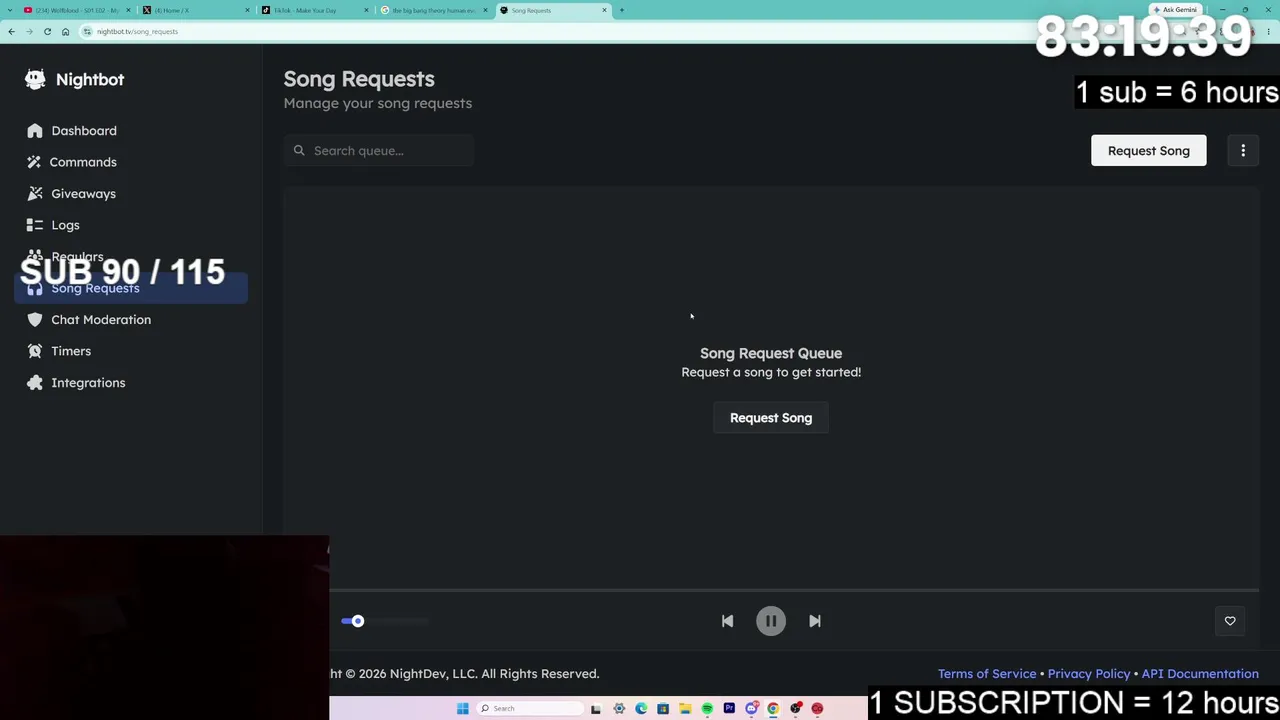Image resolution: width=1280 pixels, height=720 pixels.
Task: Click the Request Song button in header
Action: [x=1148, y=151]
